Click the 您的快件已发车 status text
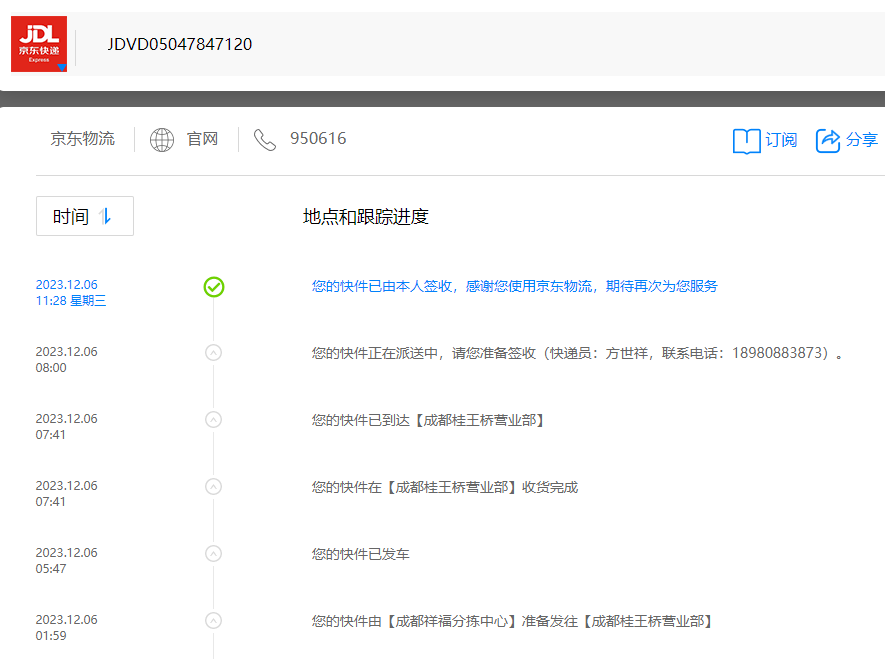885x659 pixels. click(x=361, y=554)
